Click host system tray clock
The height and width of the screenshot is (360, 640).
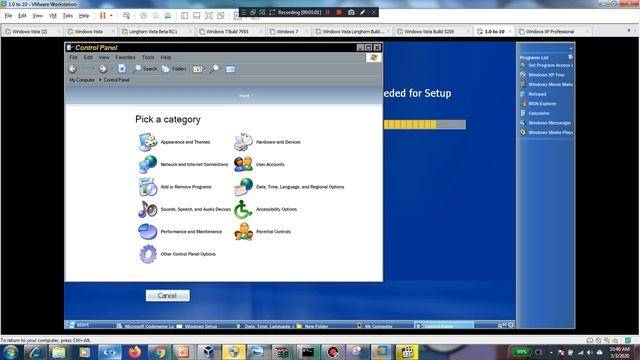620,352
